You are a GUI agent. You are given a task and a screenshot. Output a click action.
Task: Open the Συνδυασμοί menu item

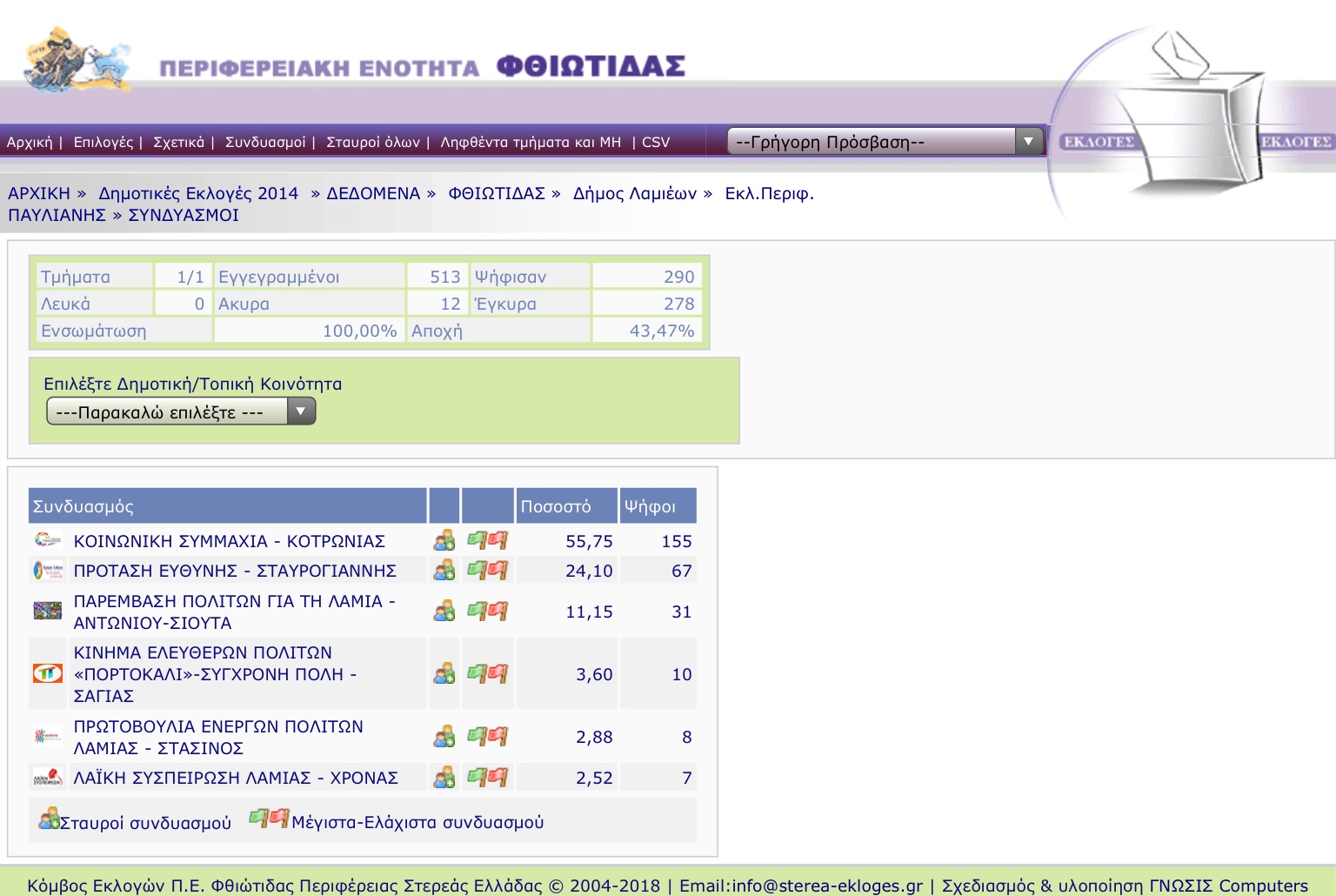265,142
